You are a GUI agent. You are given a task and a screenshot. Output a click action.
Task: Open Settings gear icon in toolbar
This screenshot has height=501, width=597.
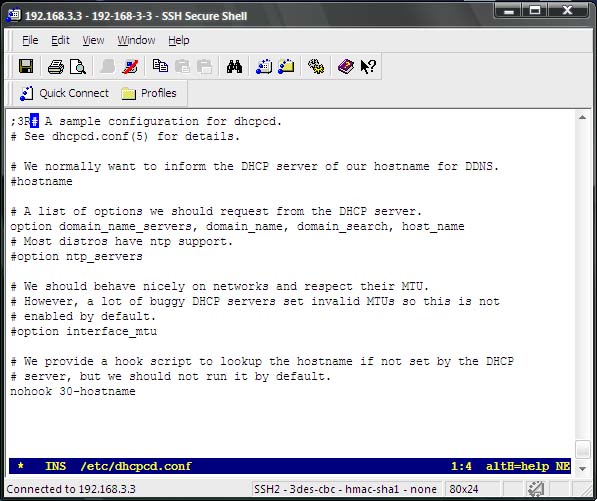coord(316,67)
